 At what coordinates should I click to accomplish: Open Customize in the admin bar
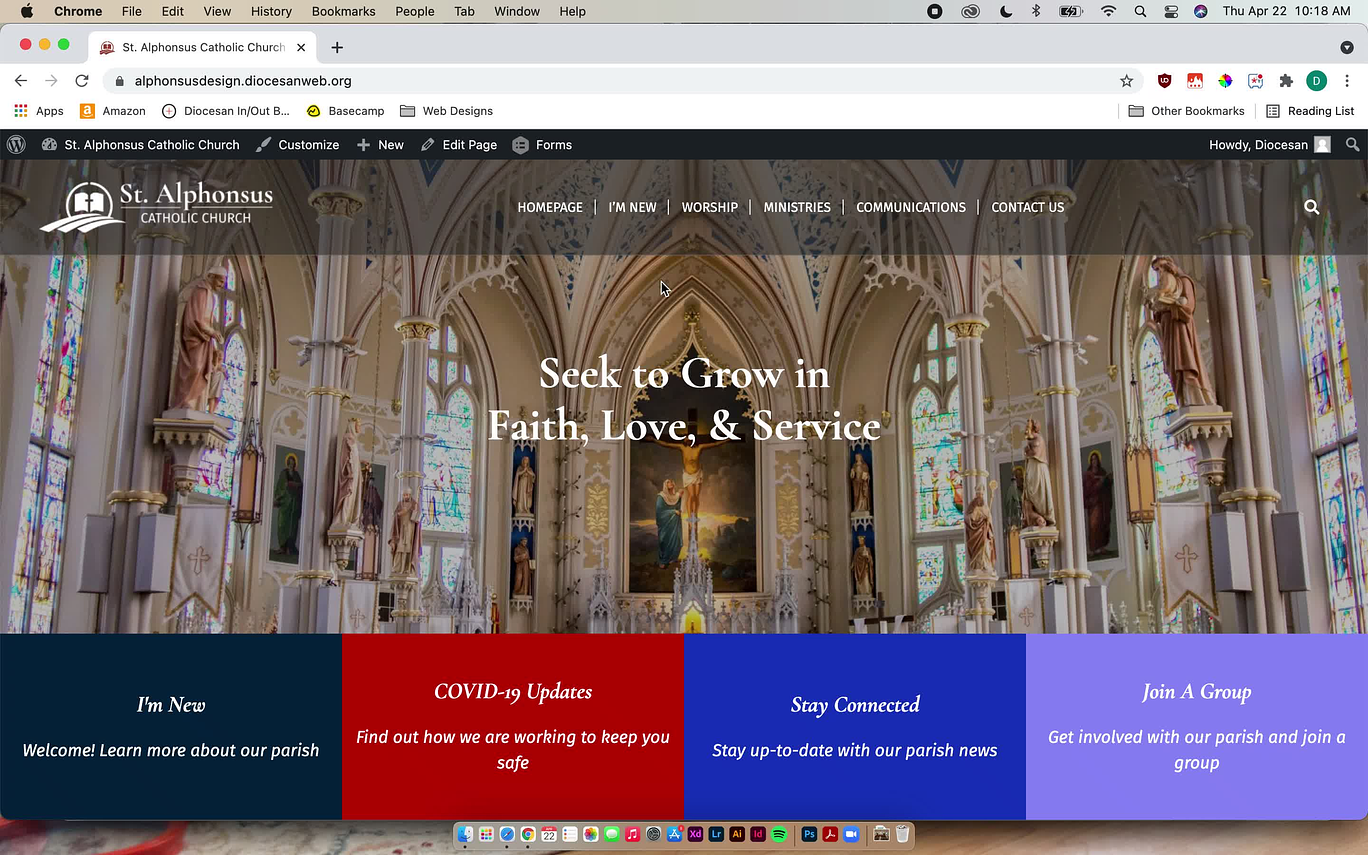coord(297,145)
